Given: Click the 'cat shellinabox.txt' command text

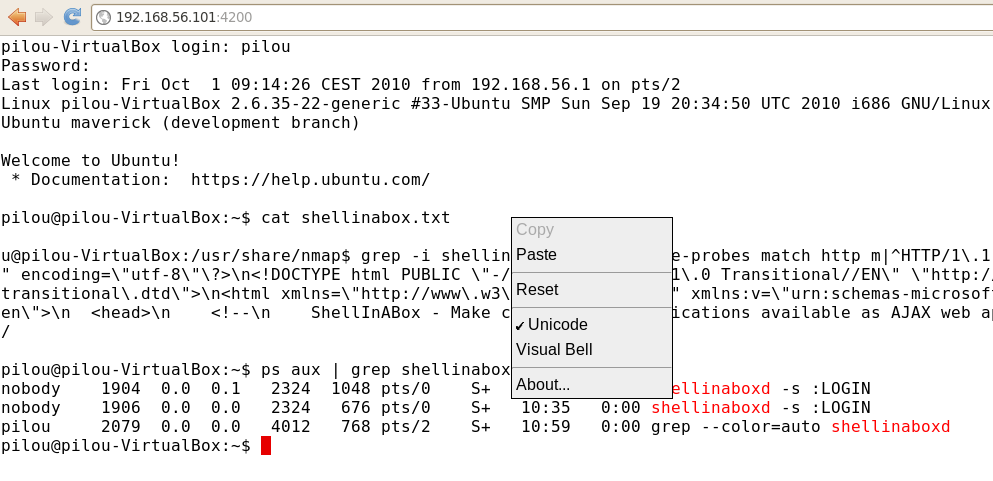Looking at the screenshot, I should [355, 218].
